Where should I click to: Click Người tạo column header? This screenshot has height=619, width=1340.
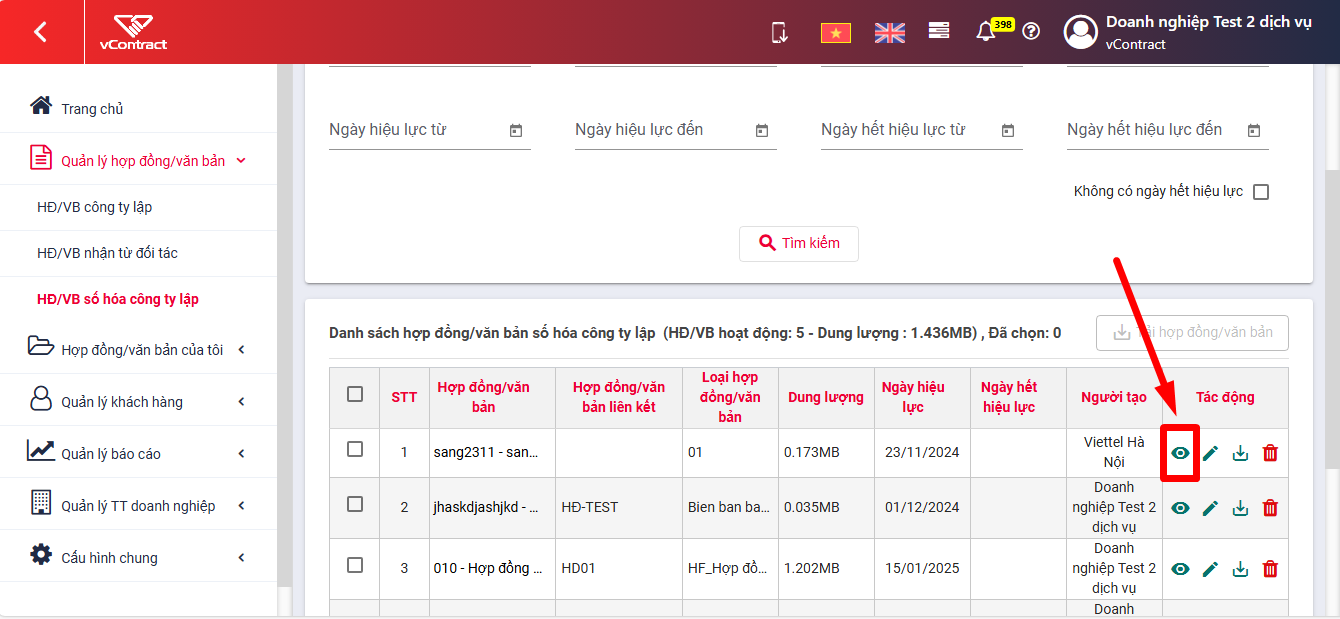click(x=1114, y=397)
